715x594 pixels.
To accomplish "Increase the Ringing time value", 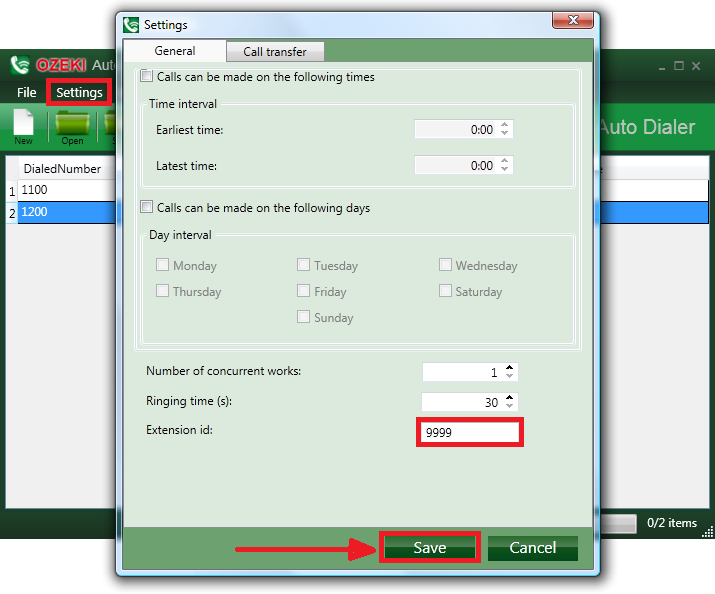I will tap(509, 397).
